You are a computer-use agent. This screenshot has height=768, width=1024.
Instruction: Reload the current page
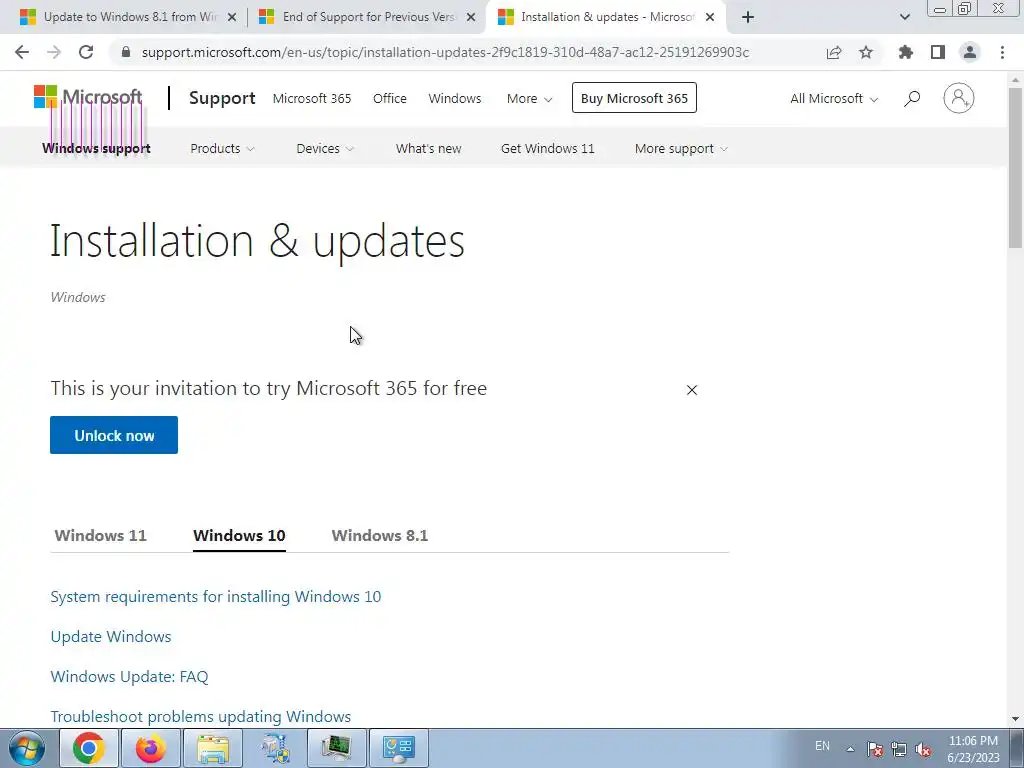[x=86, y=52]
